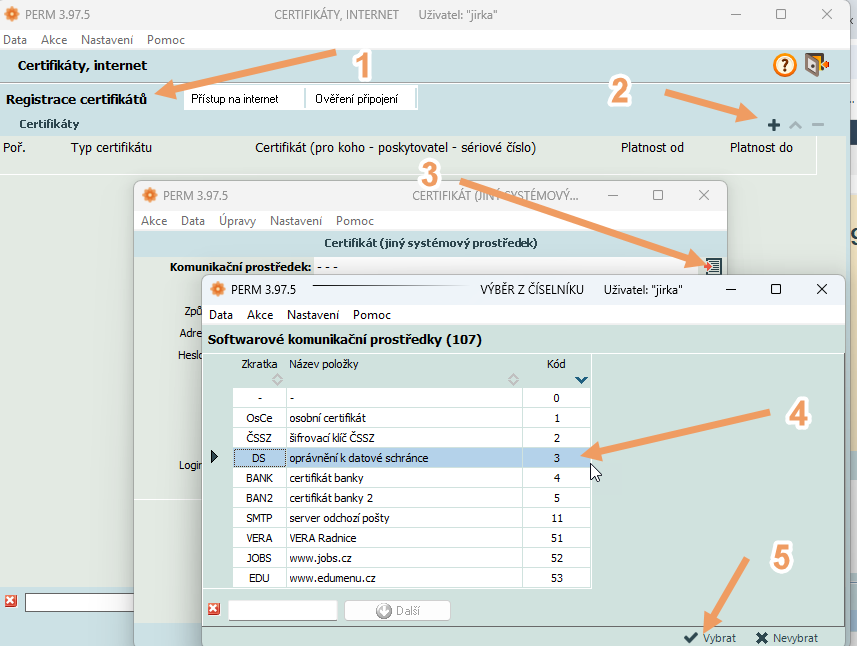Select the 'certifikát banky' row with code 4
857x646 pixels.
(x=412, y=478)
